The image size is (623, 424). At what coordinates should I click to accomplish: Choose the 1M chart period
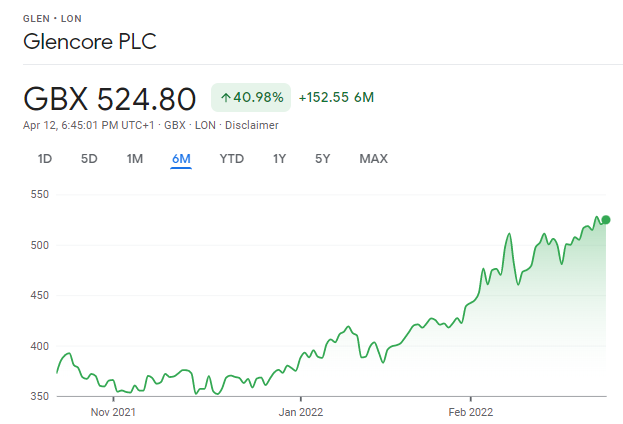tap(135, 159)
